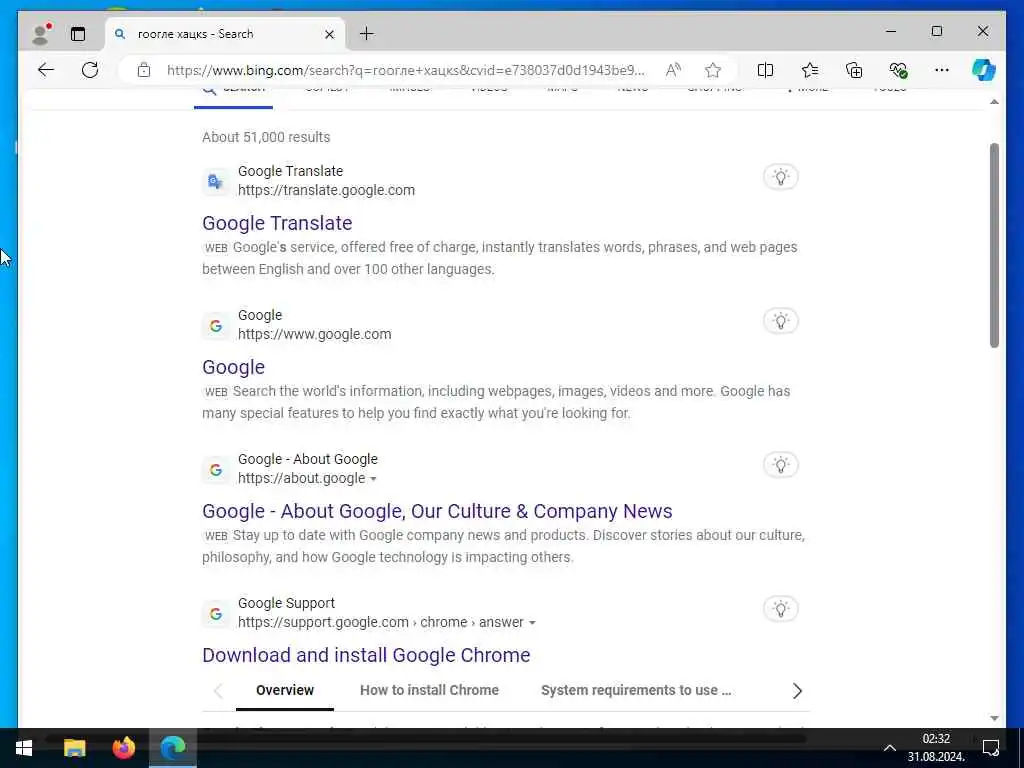Select the Overview tab
Image resolution: width=1024 pixels, height=768 pixels.
click(285, 690)
